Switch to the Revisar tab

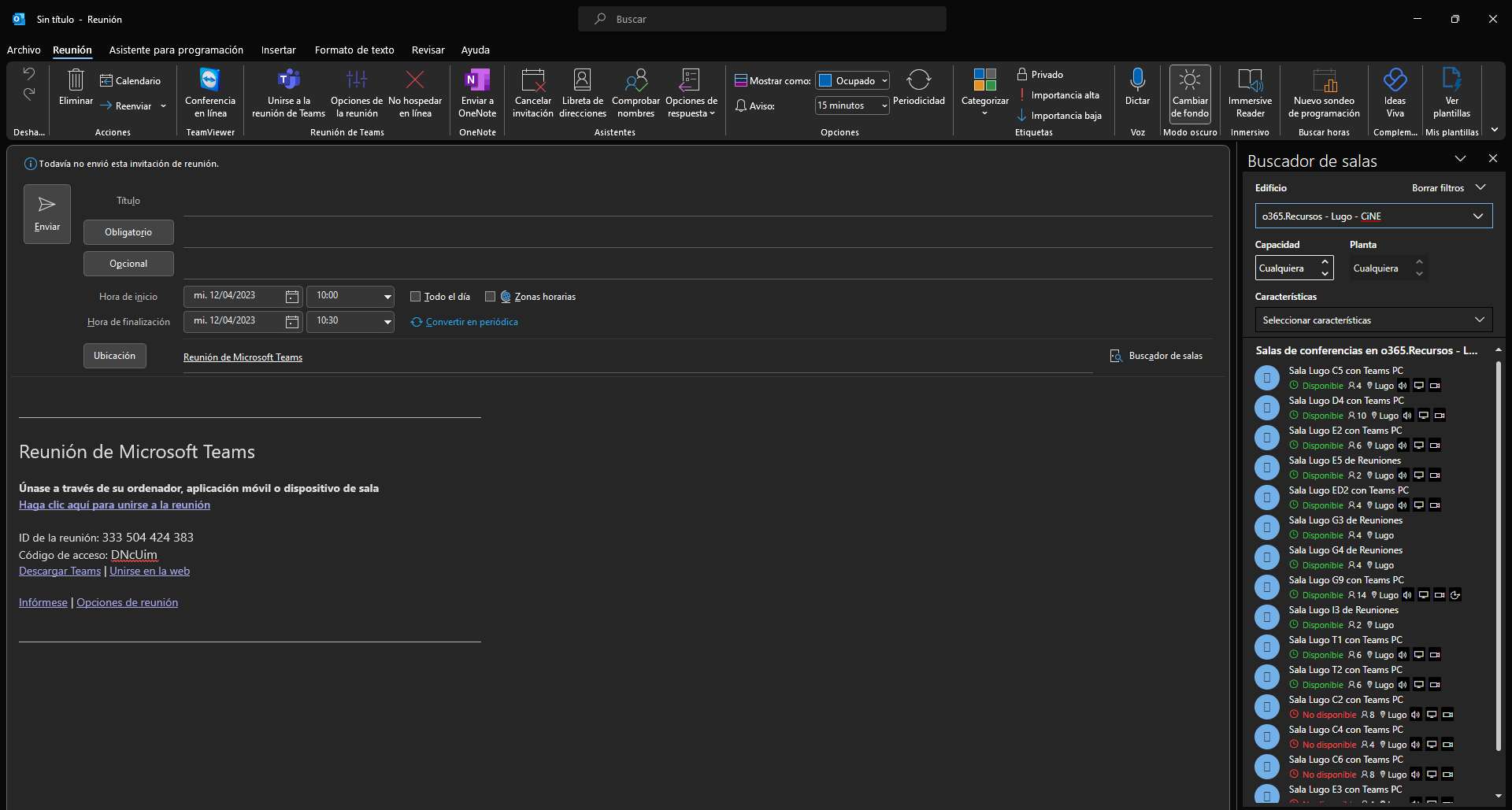click(x=428, y=50)
